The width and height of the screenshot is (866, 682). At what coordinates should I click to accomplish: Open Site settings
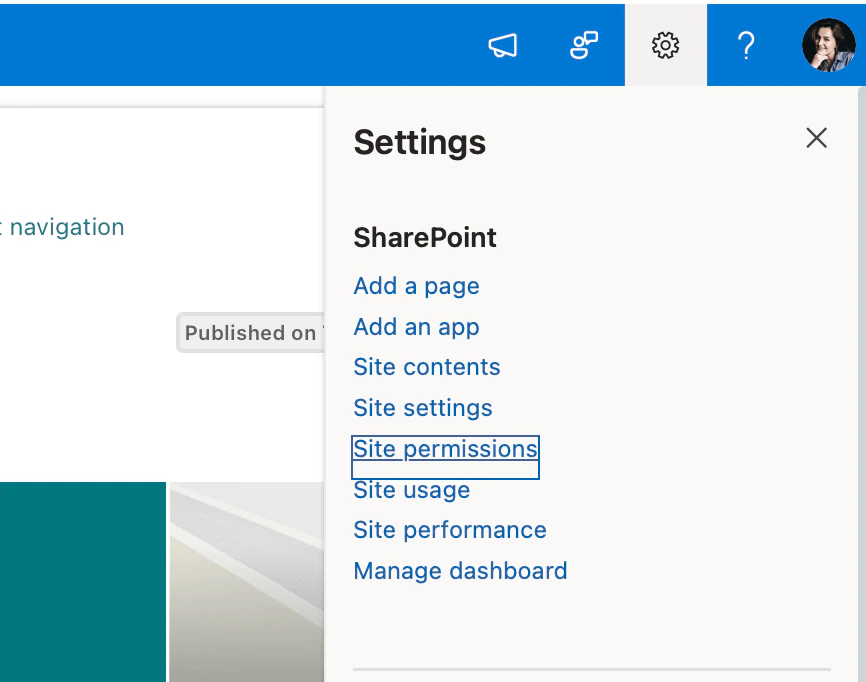tap(423, 408)
